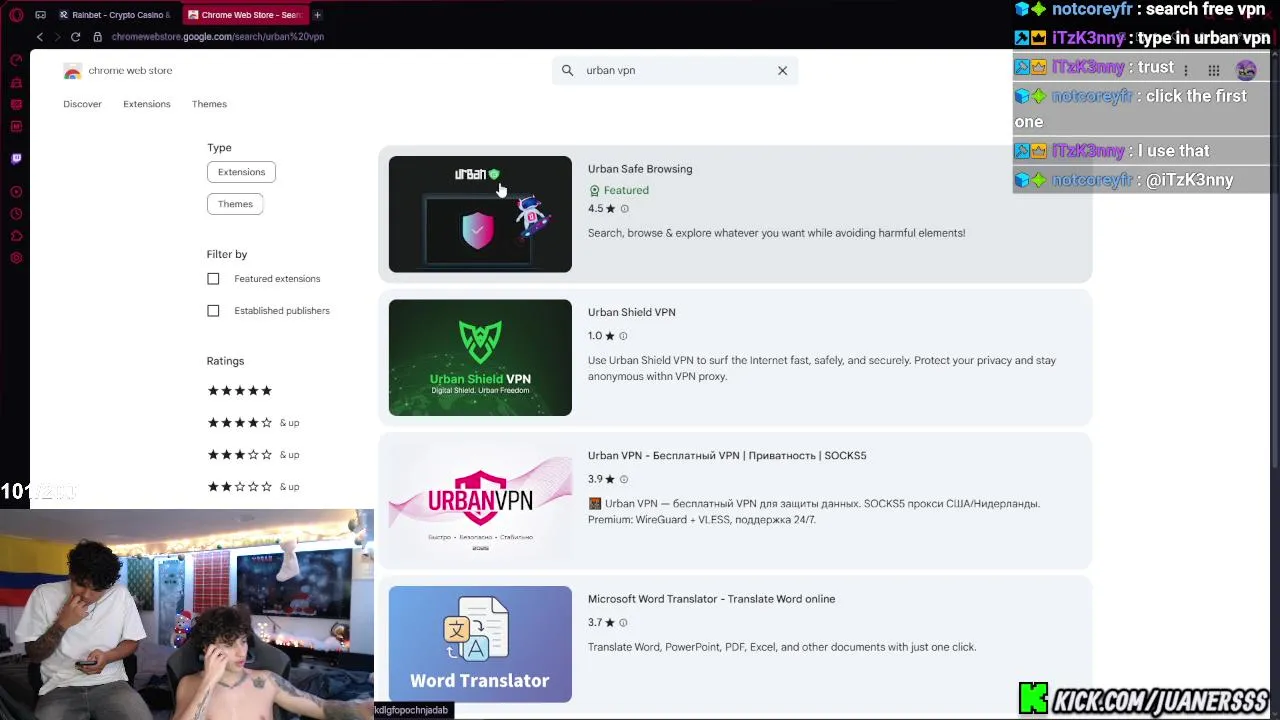The width and height of the screenshot is (1280, 720).
Task: Open Twitch from the browser sidebar
Action: tap(16, 158)
